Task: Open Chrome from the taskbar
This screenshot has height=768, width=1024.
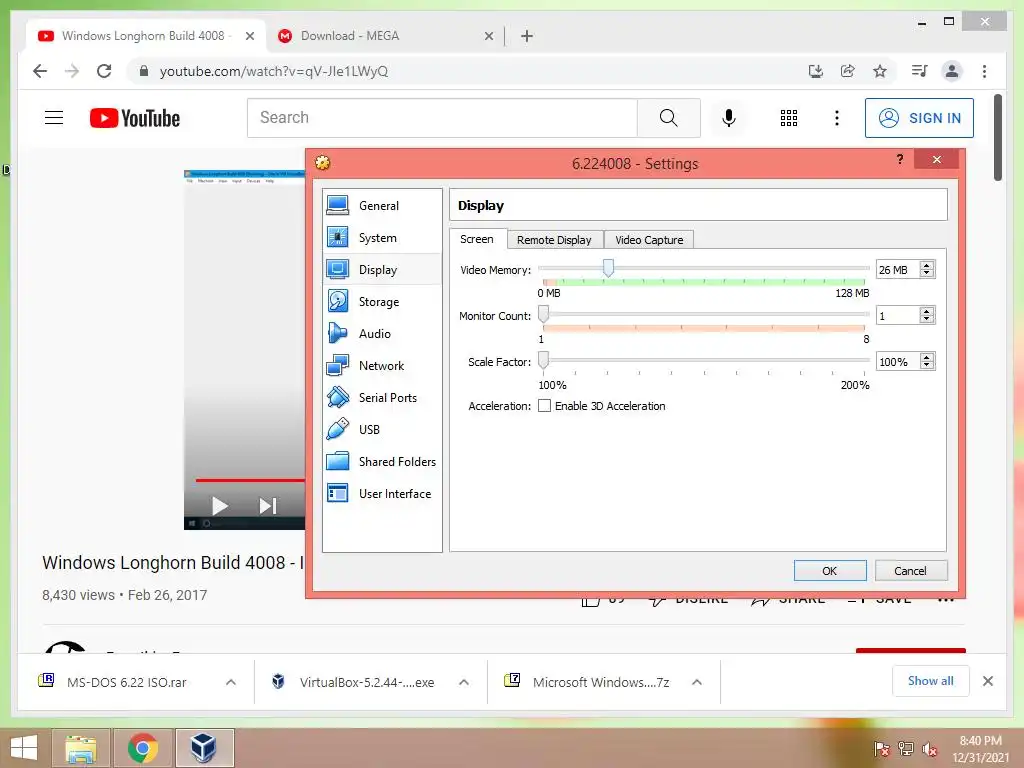Action: (x=142, y=748)
